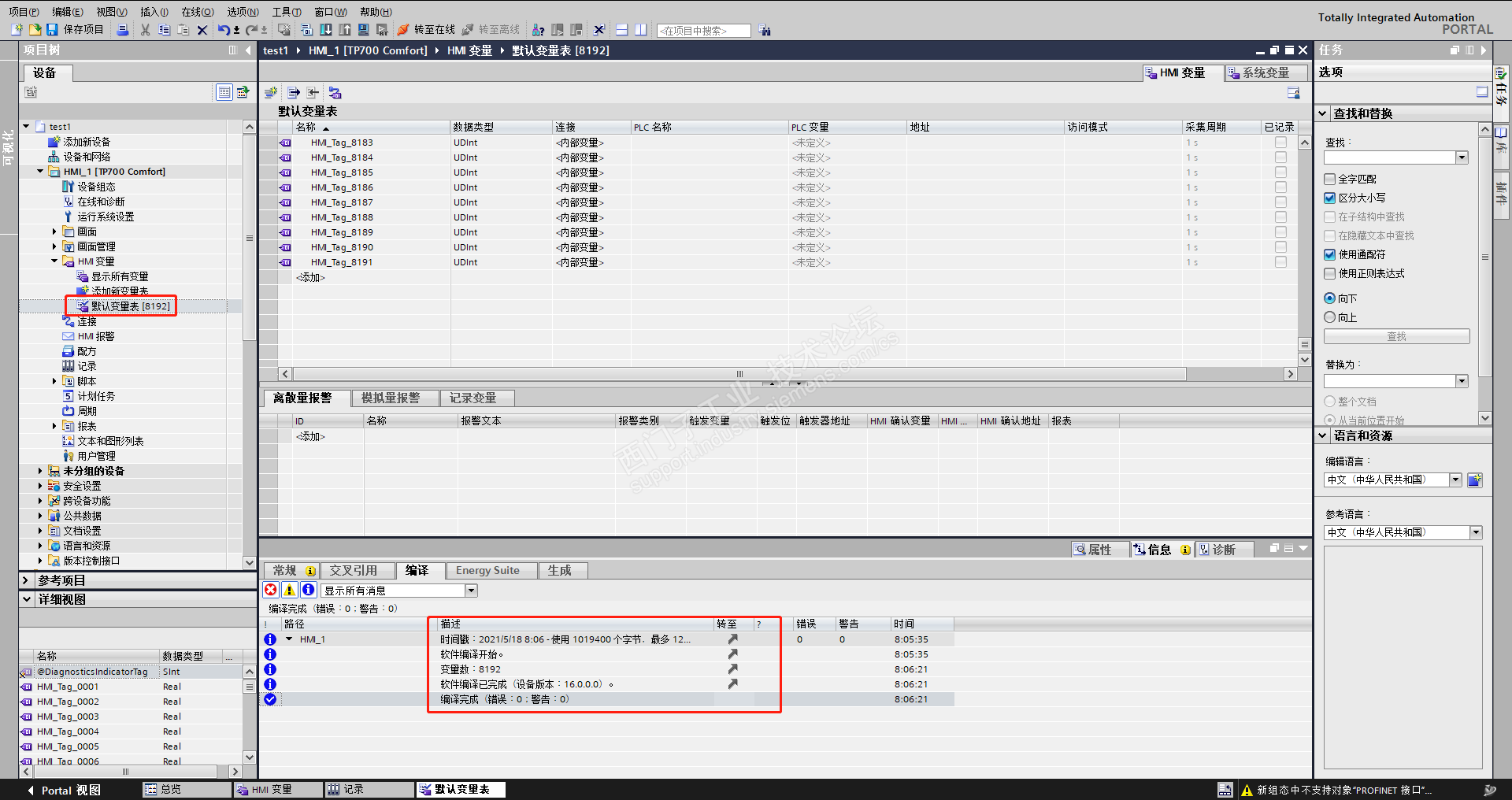
Task: Click the 保存项目 button
Action: pyautogui.click(x=75, y=30)
